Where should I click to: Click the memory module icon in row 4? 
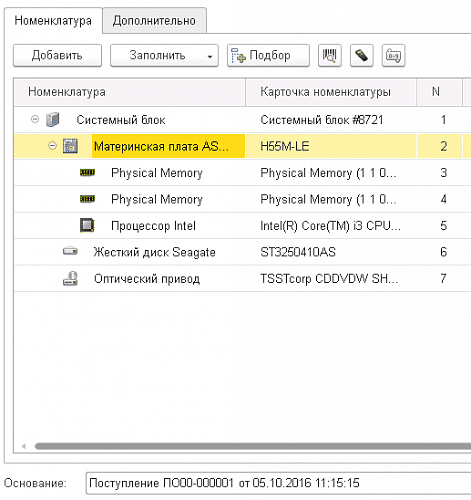[87, 199]
